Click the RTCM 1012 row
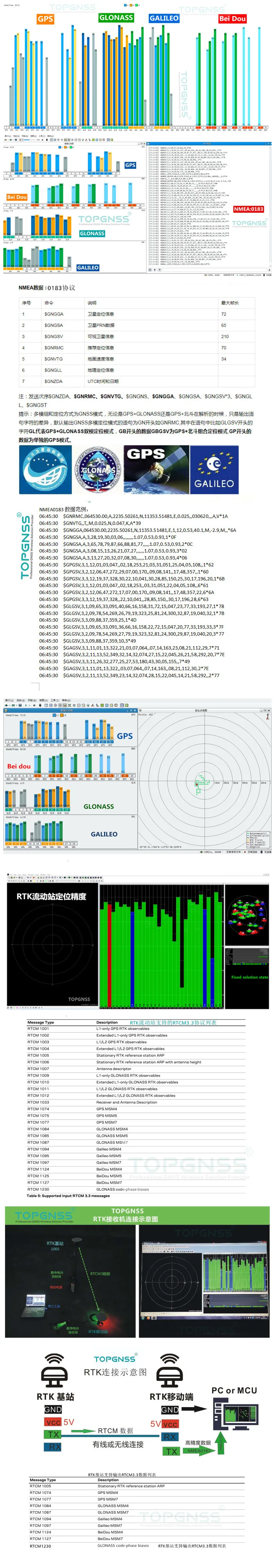 click(136, 1096)
